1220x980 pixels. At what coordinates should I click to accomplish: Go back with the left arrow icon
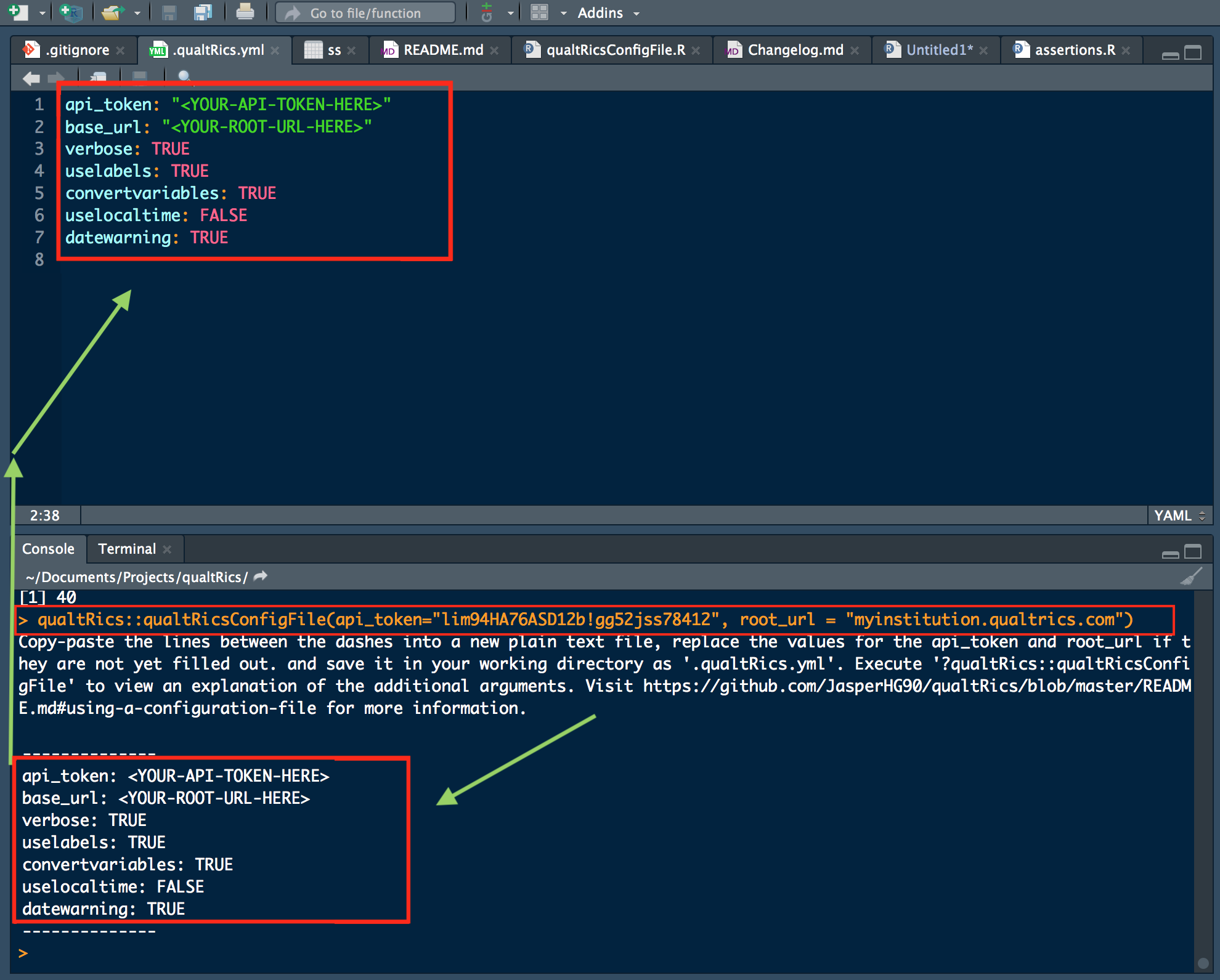tap(30, 78)
